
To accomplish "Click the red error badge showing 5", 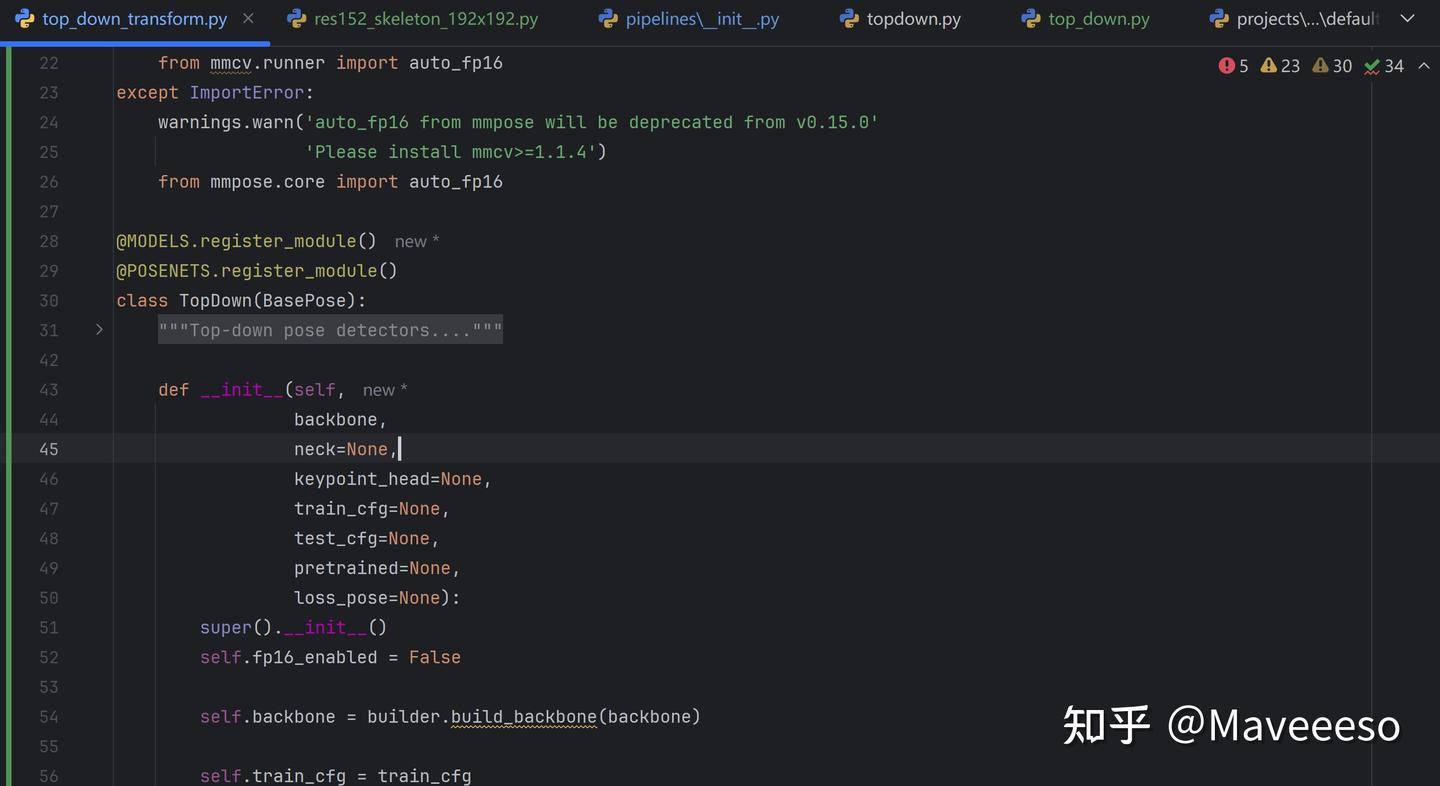I will (x=1234, y=65).
